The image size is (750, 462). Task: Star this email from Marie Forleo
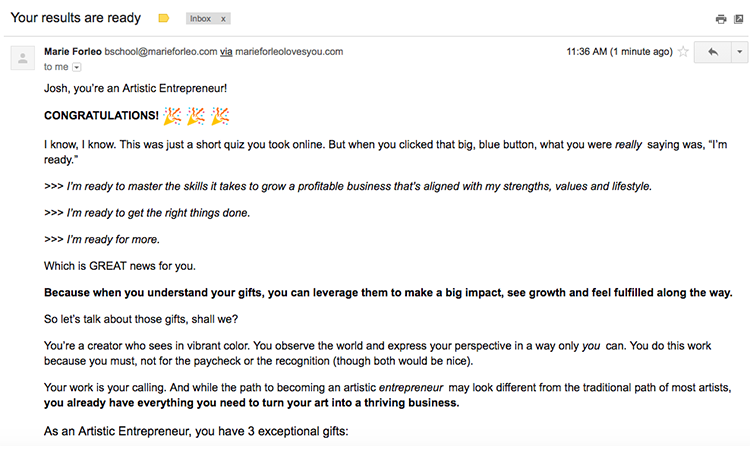[x=684, y=52]
